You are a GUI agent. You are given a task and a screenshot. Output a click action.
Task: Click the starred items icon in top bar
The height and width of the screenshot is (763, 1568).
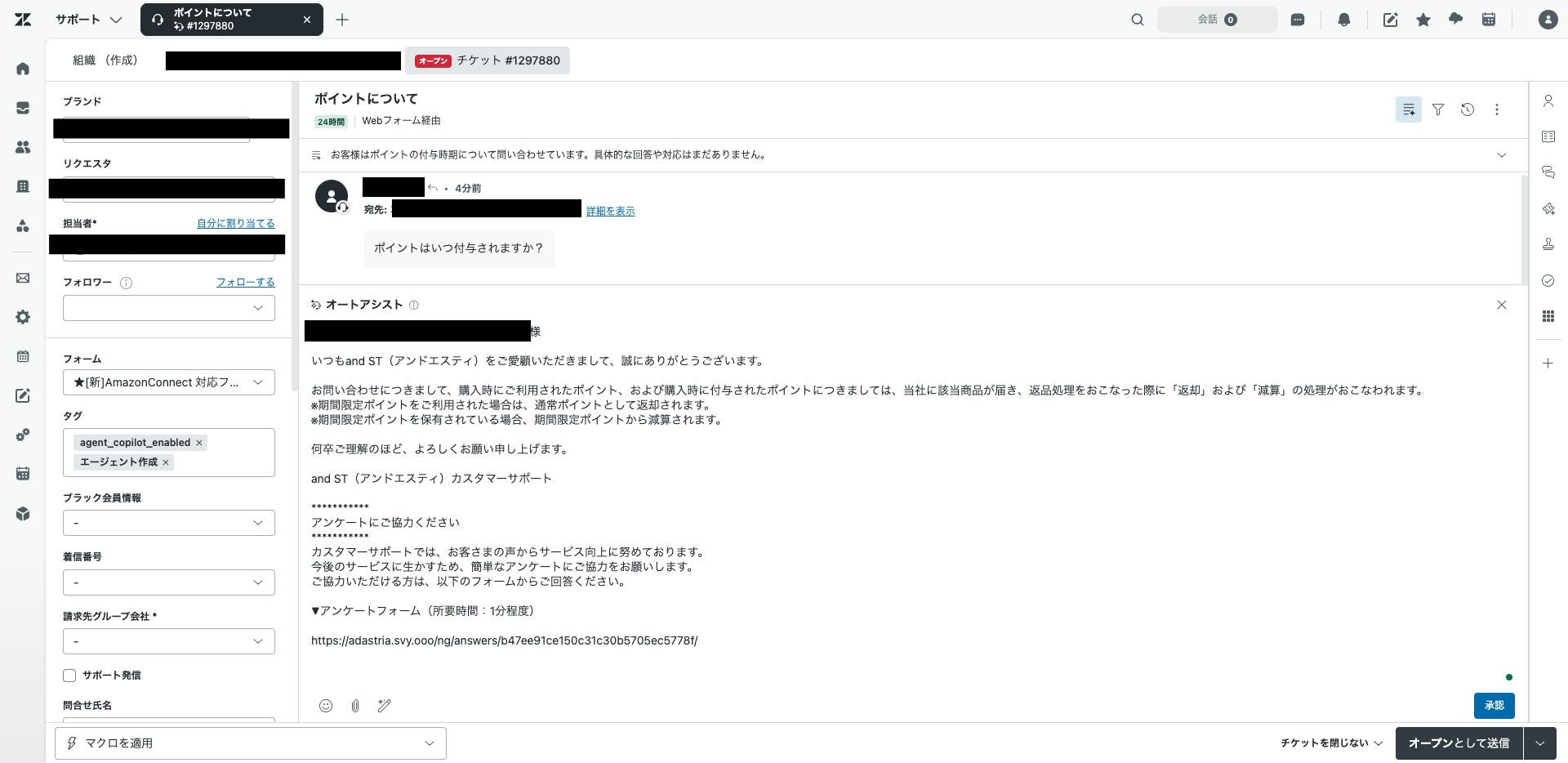(1423, 20)
